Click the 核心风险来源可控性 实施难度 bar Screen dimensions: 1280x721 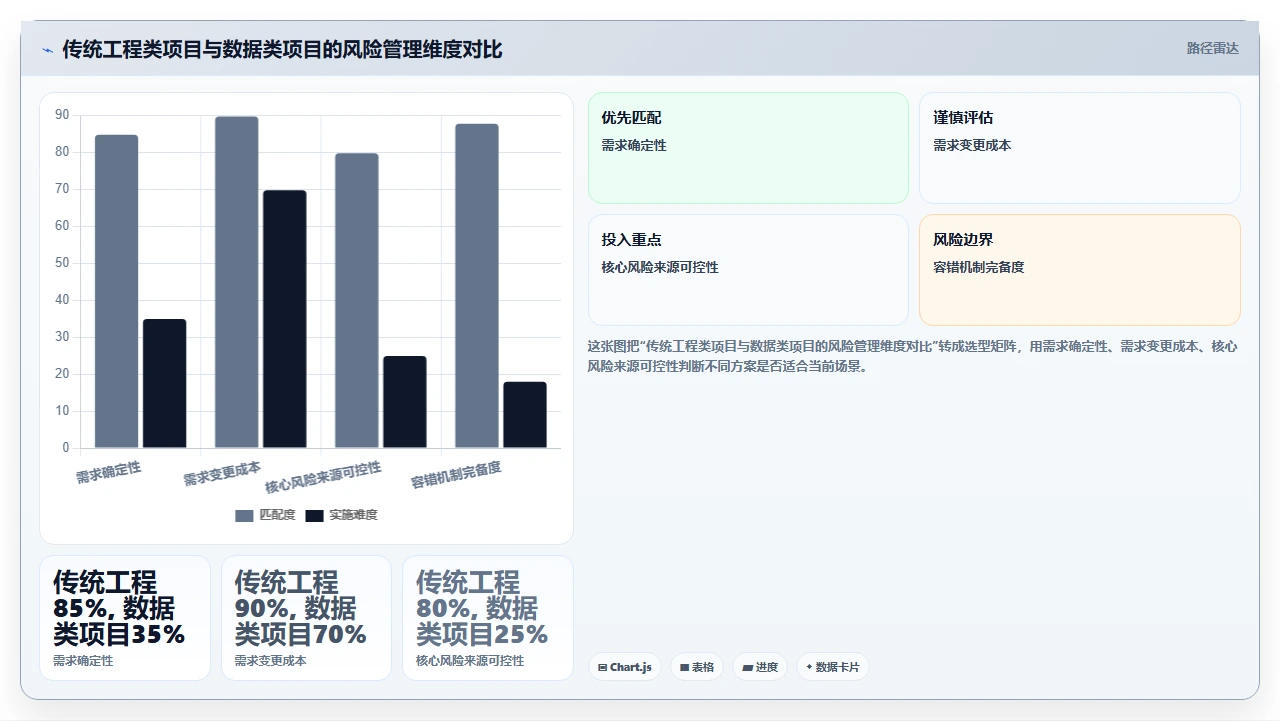(405, 402)
